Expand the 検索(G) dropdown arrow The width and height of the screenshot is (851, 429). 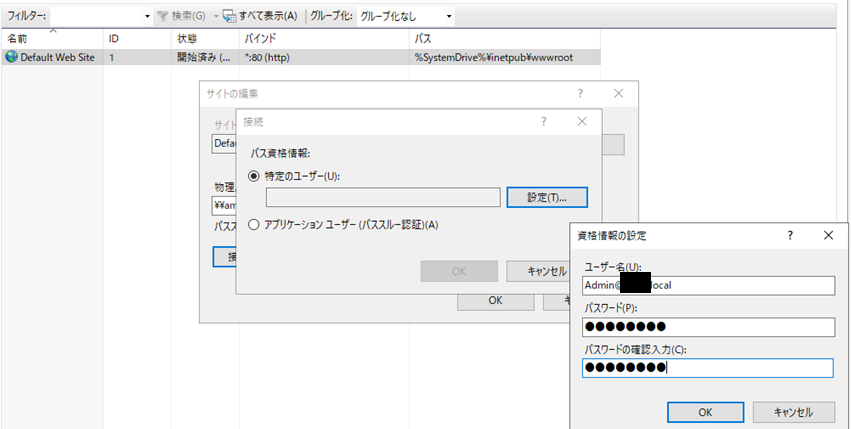coord(215,17)
